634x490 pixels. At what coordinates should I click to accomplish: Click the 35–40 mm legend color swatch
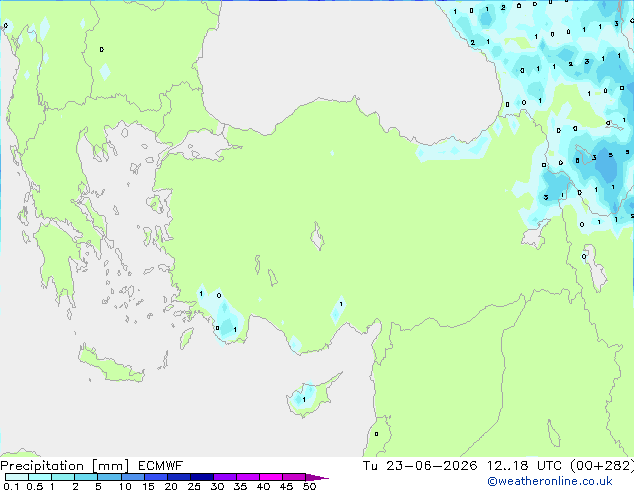pyautogui.click(x=248, y=477)
